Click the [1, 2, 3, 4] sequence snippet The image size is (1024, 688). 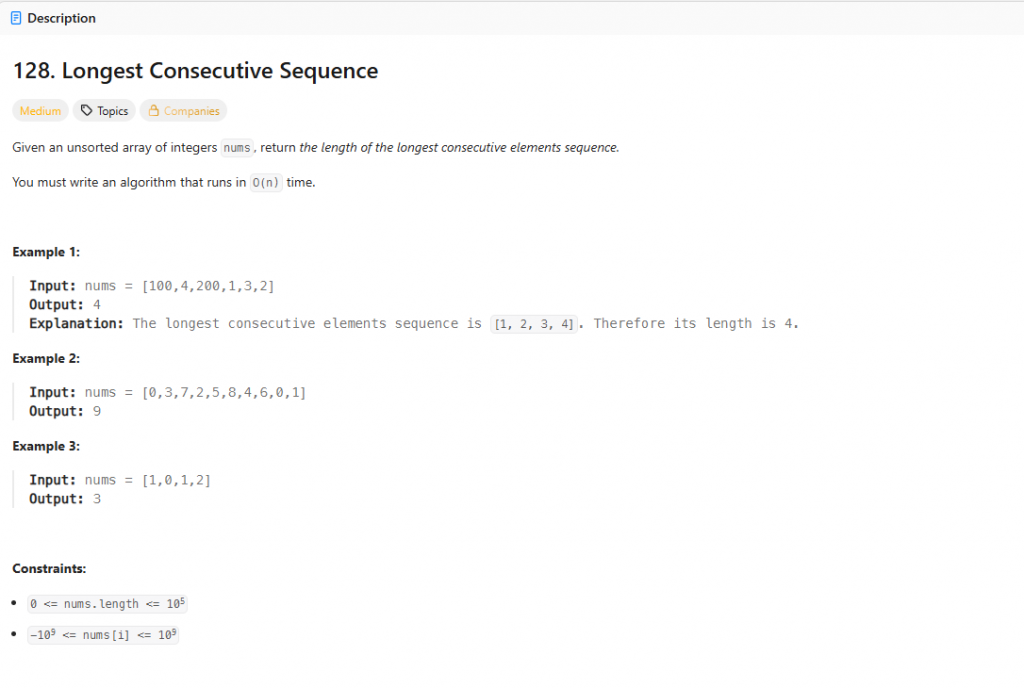pyautogui.click(x=534, y=324)
